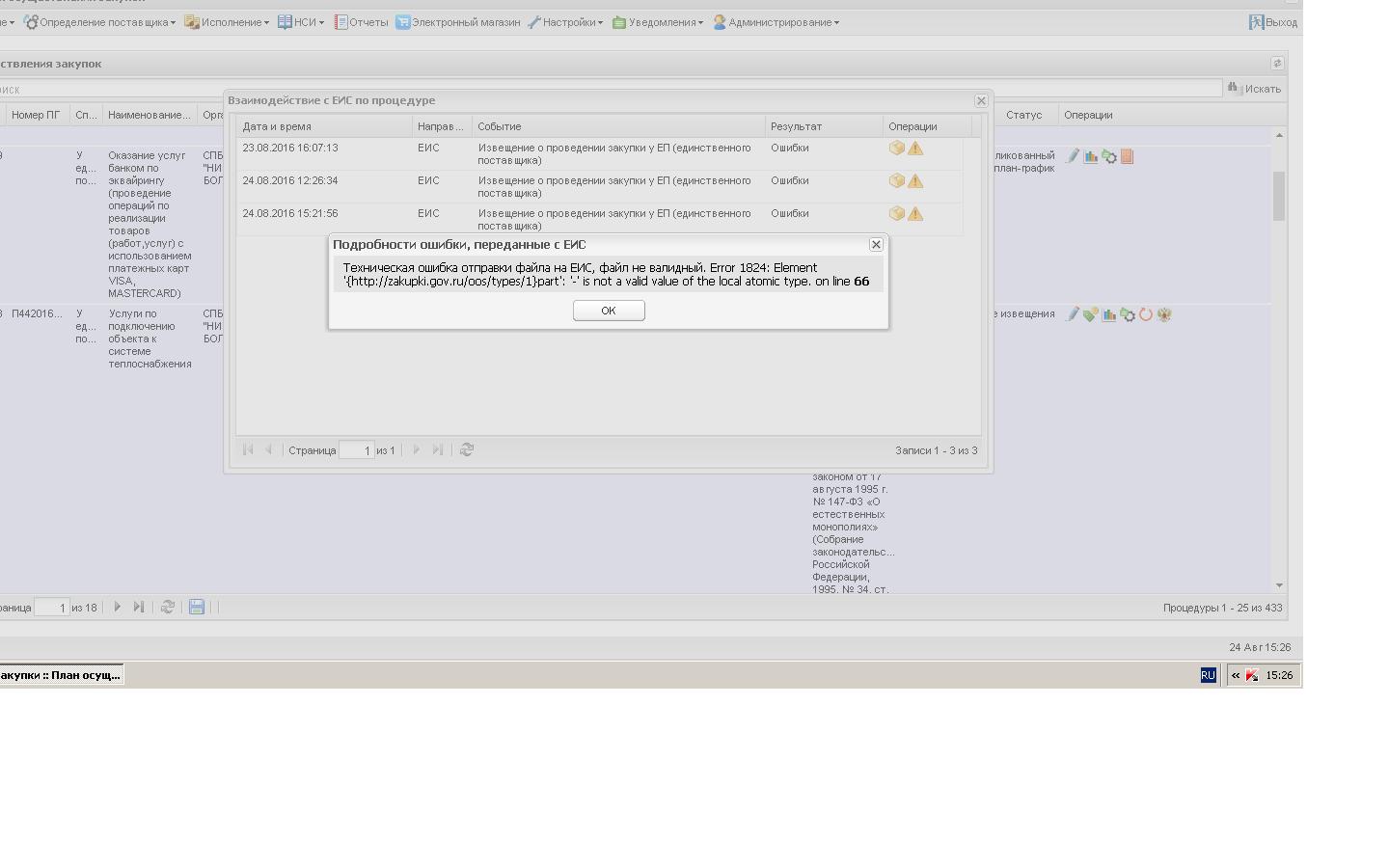Screen dimensions: 1389x868
Task: Click bar chart icon in heat supply row
Action: [x=1109, y=314]
